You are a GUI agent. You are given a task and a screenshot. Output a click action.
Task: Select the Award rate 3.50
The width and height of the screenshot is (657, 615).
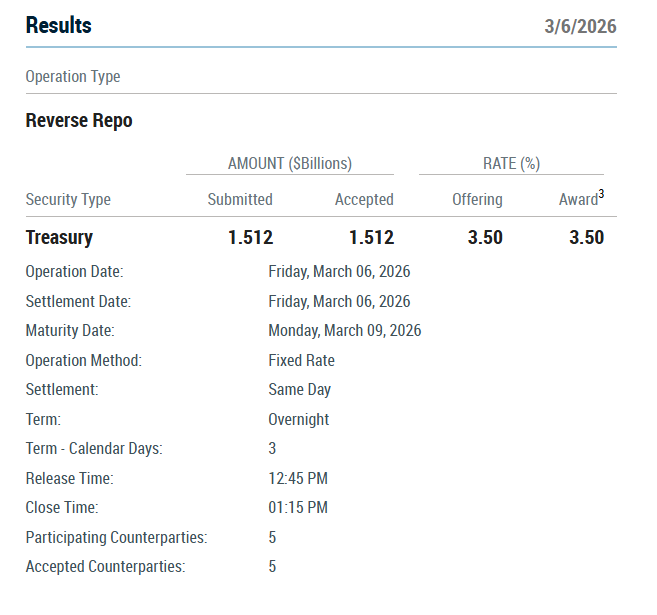[587, 238]
